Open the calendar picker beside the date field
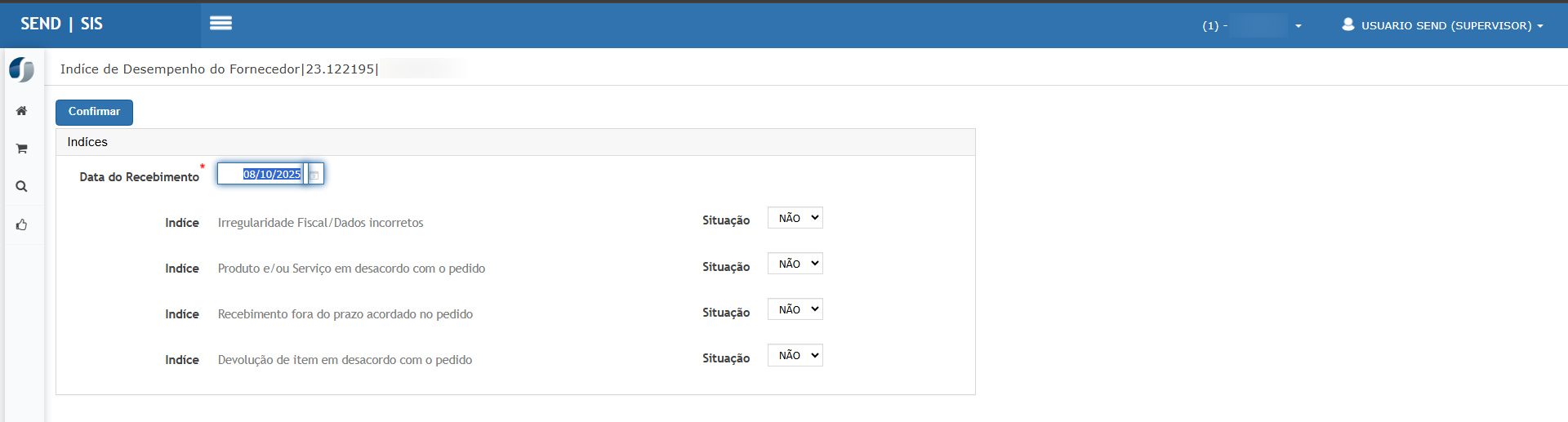1568x422 pixels. (x=314, y=175)
